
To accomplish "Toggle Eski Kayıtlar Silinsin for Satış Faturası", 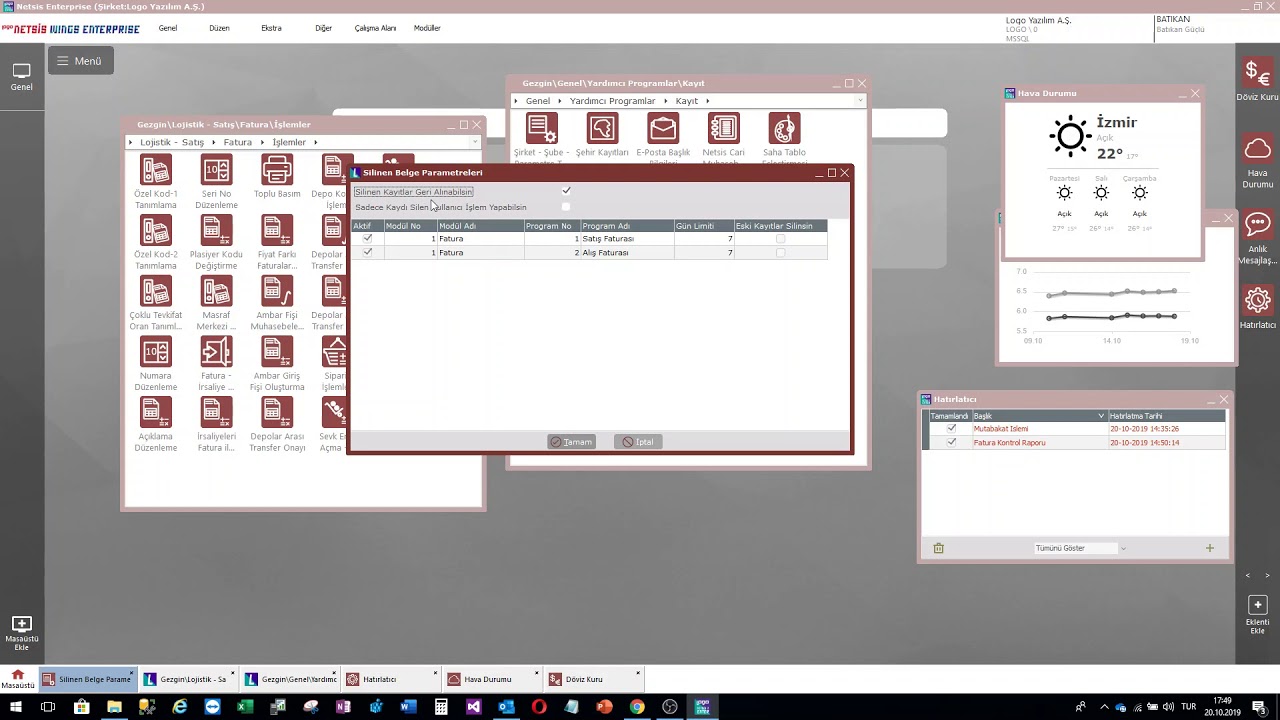I will pos(780,239).
